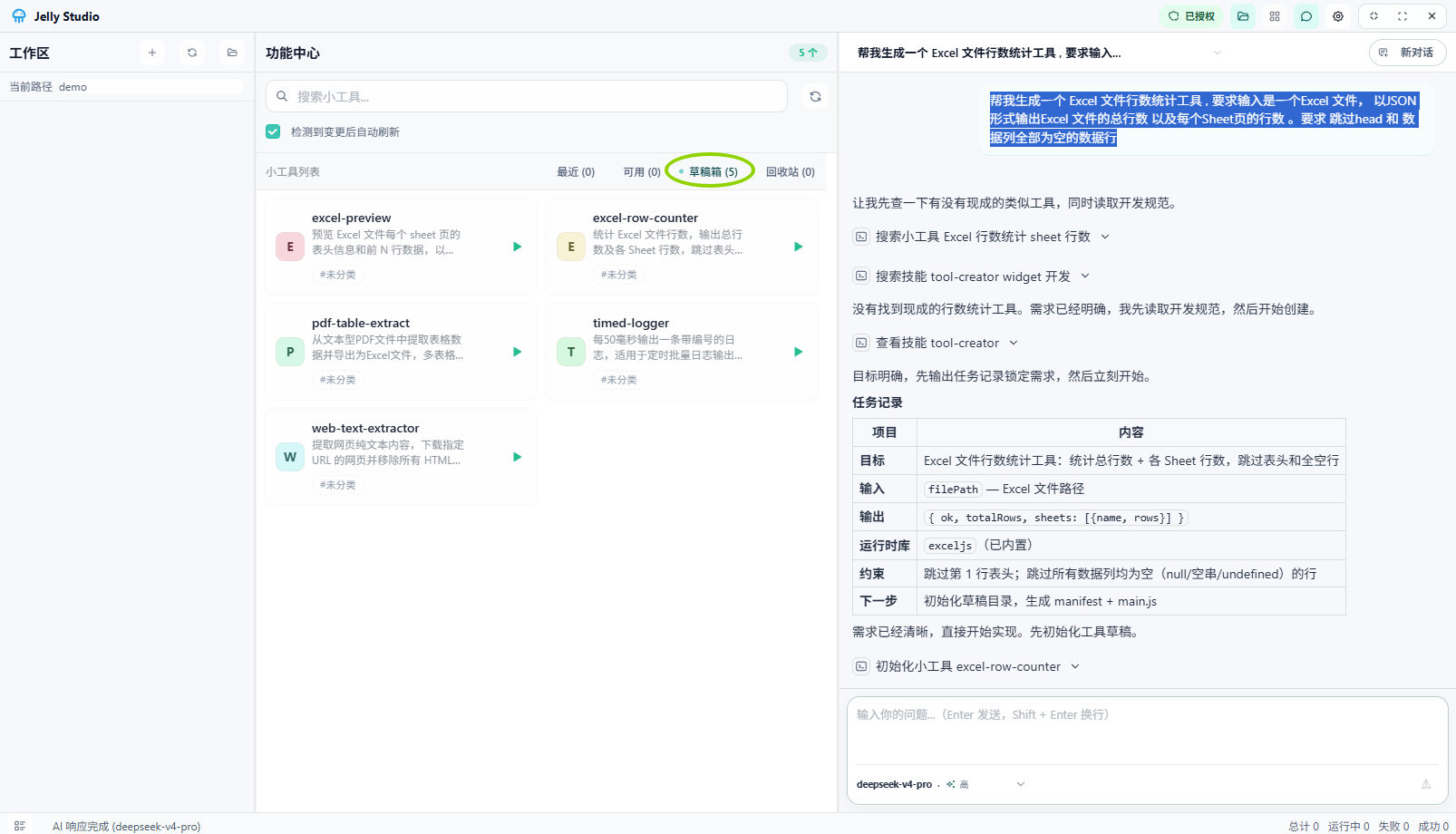The image size is (1456, 834).
Task: Focus the 搜索小工具 search field
Action: tap(527, 96)
